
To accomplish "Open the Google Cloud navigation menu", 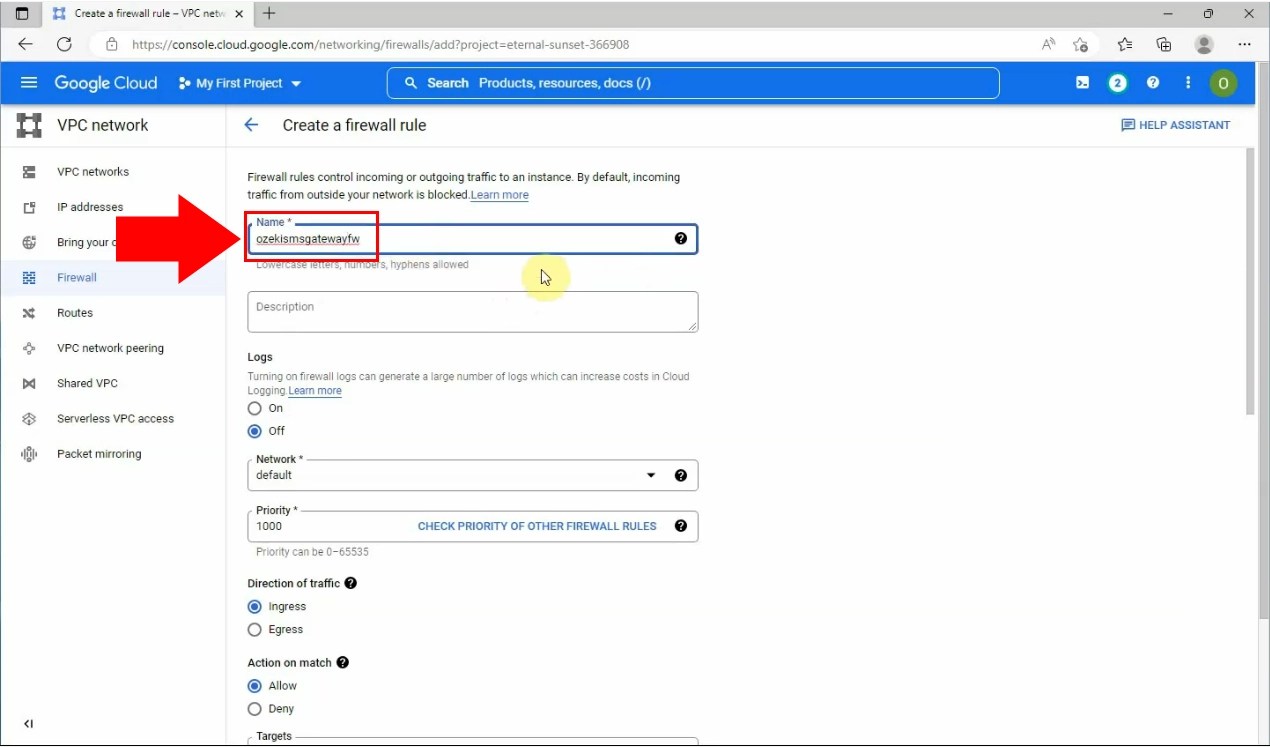I will tap(28, 83).
